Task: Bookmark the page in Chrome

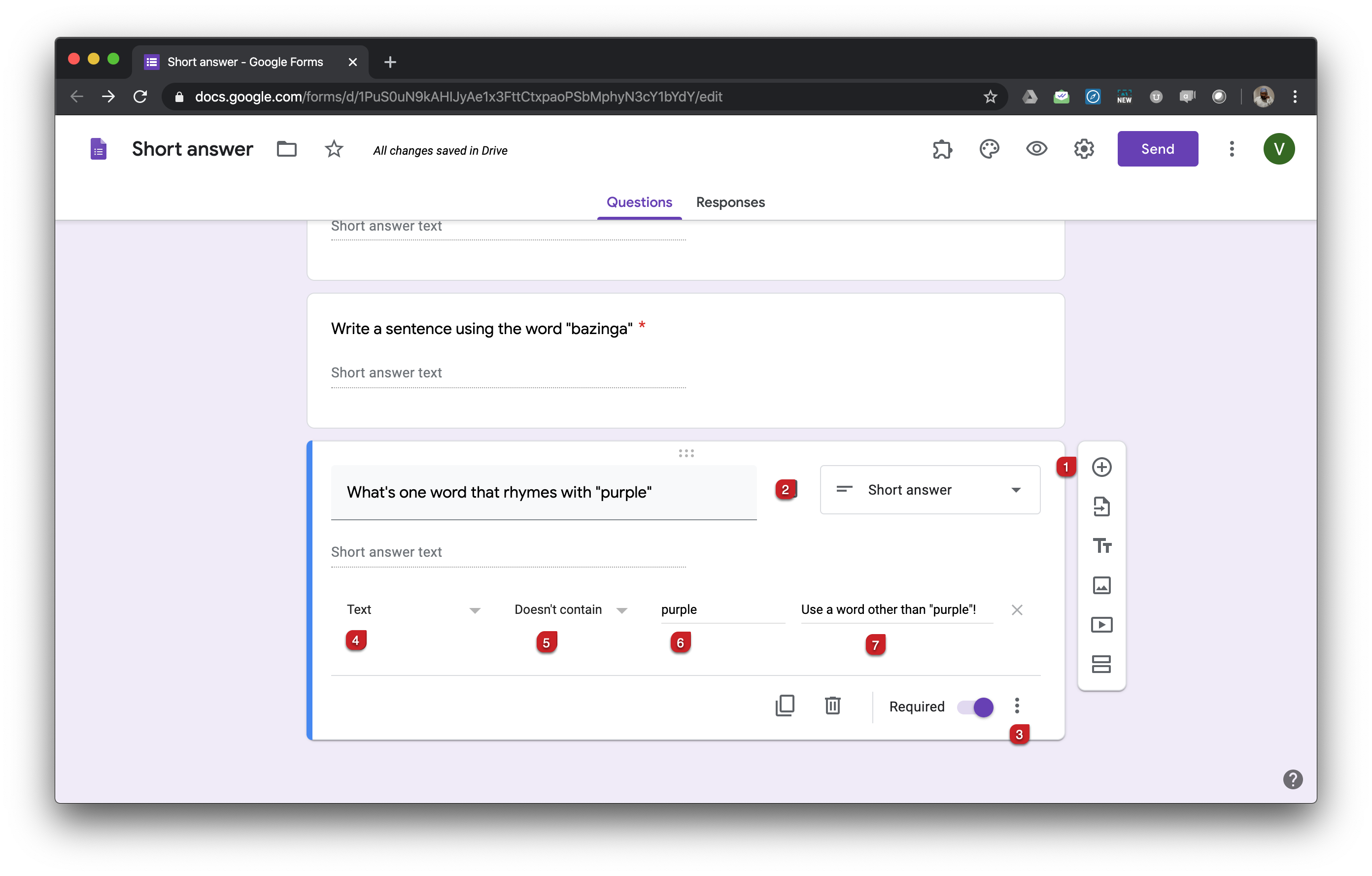Action: pyautogui.click(x=990, y=96)
